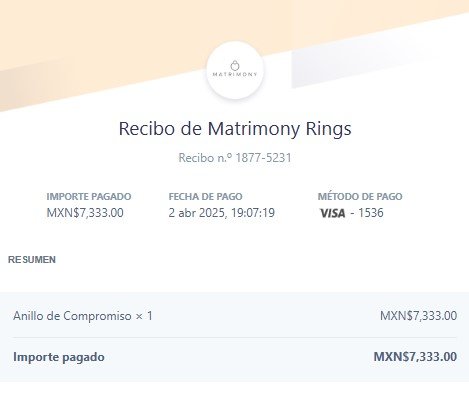This screenshot has width=469, height=418.
Task: Click the FECHA DE PAGO label
Action: [x=206, y=197]
